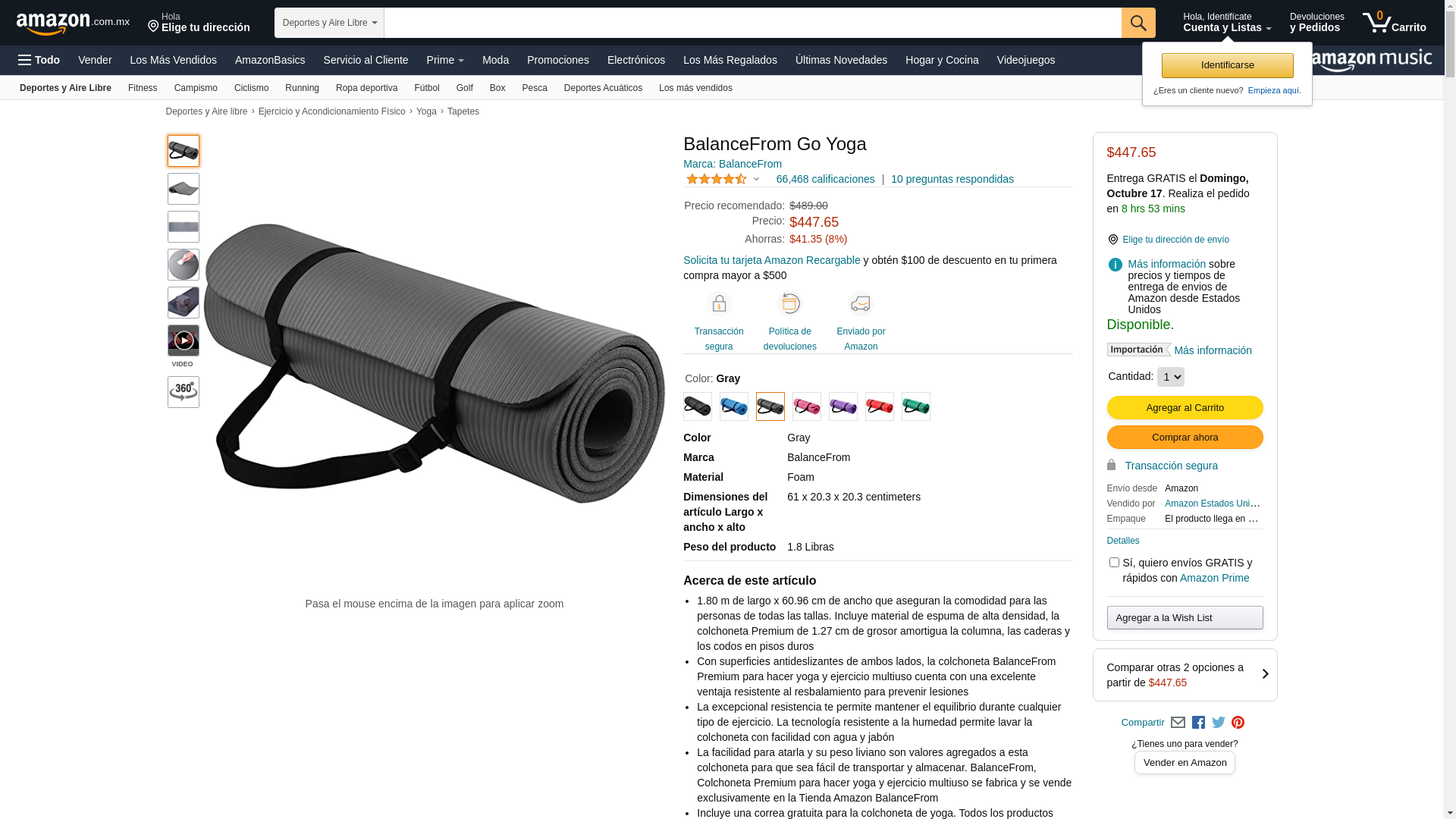
Task: Go to the Fitness subcategory tab
Action: 143,88
